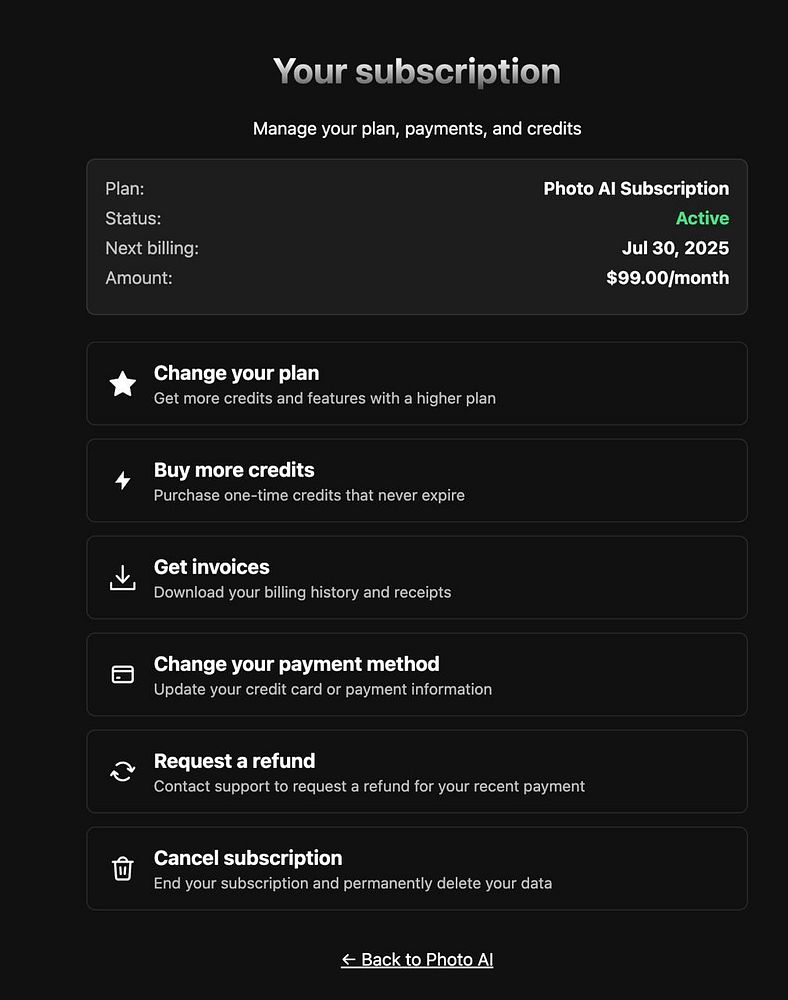
Task: Follow the Back to Photo AI link
Action: 417,960
